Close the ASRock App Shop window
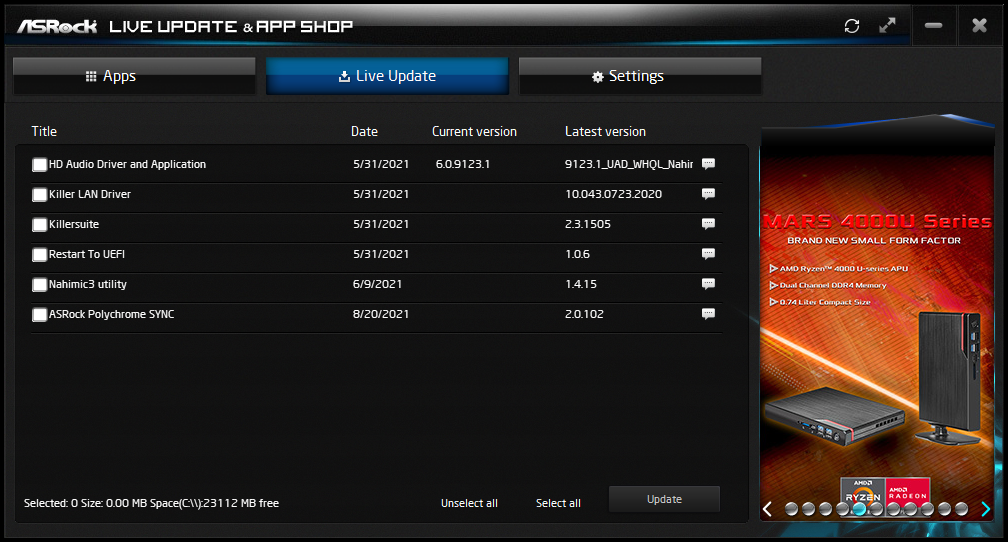 pyautogui.click(x=979, y=26)
